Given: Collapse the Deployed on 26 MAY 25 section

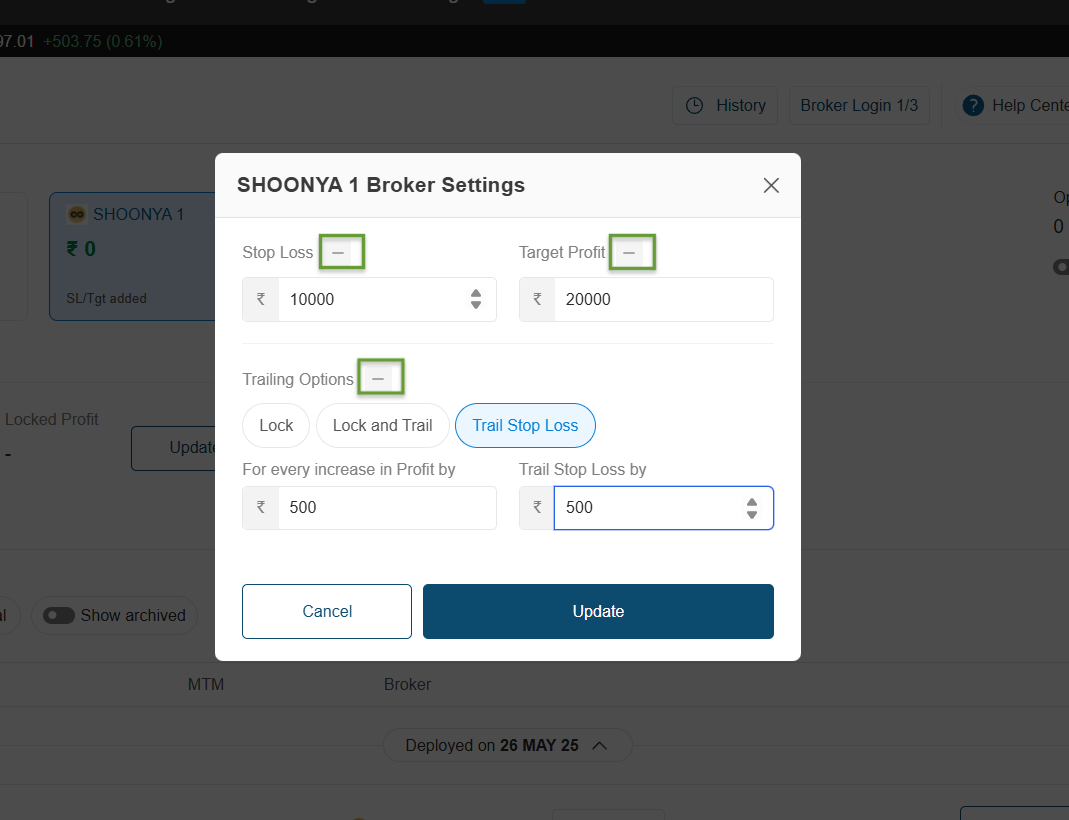Looking at the screenshot, I should coord(600,746).
